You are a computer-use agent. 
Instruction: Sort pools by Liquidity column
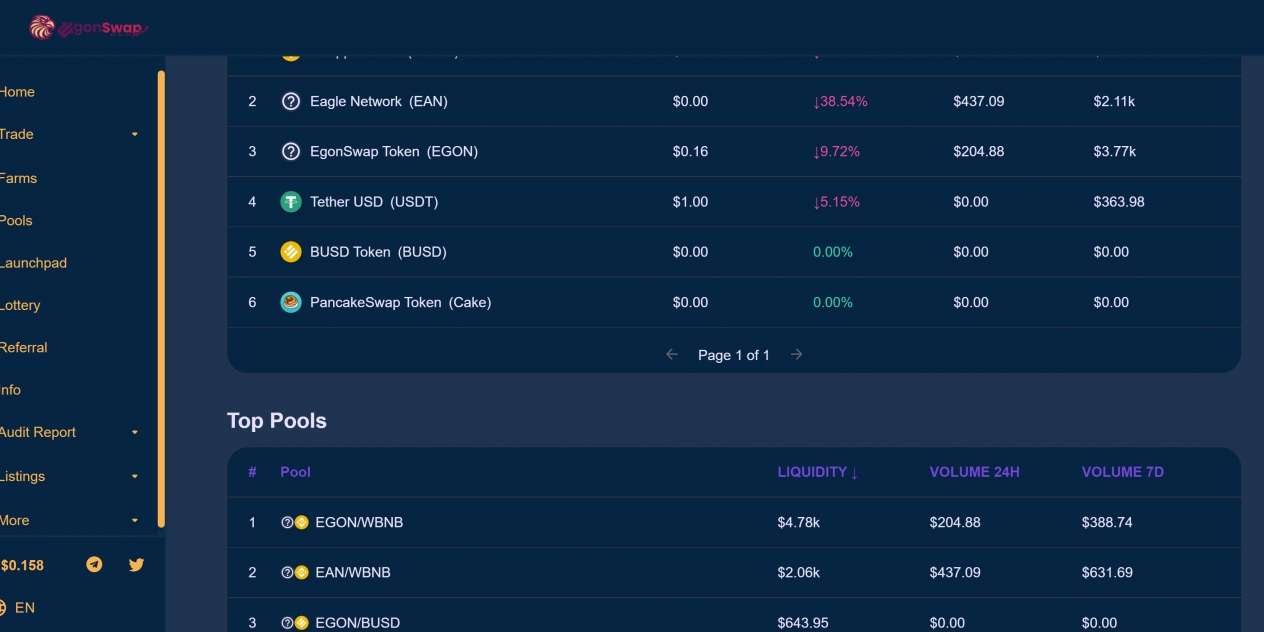click(x=818, y=472)
